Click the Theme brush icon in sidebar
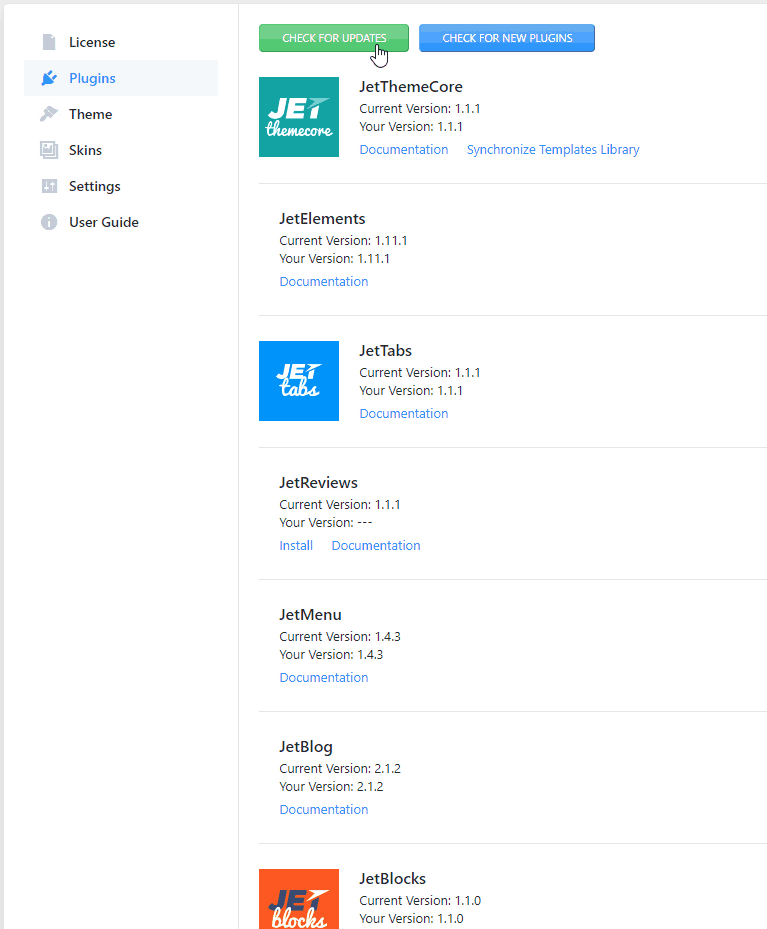Image resolution: width=767 pixels, height=929 pixels. click(x=49, y=114)
